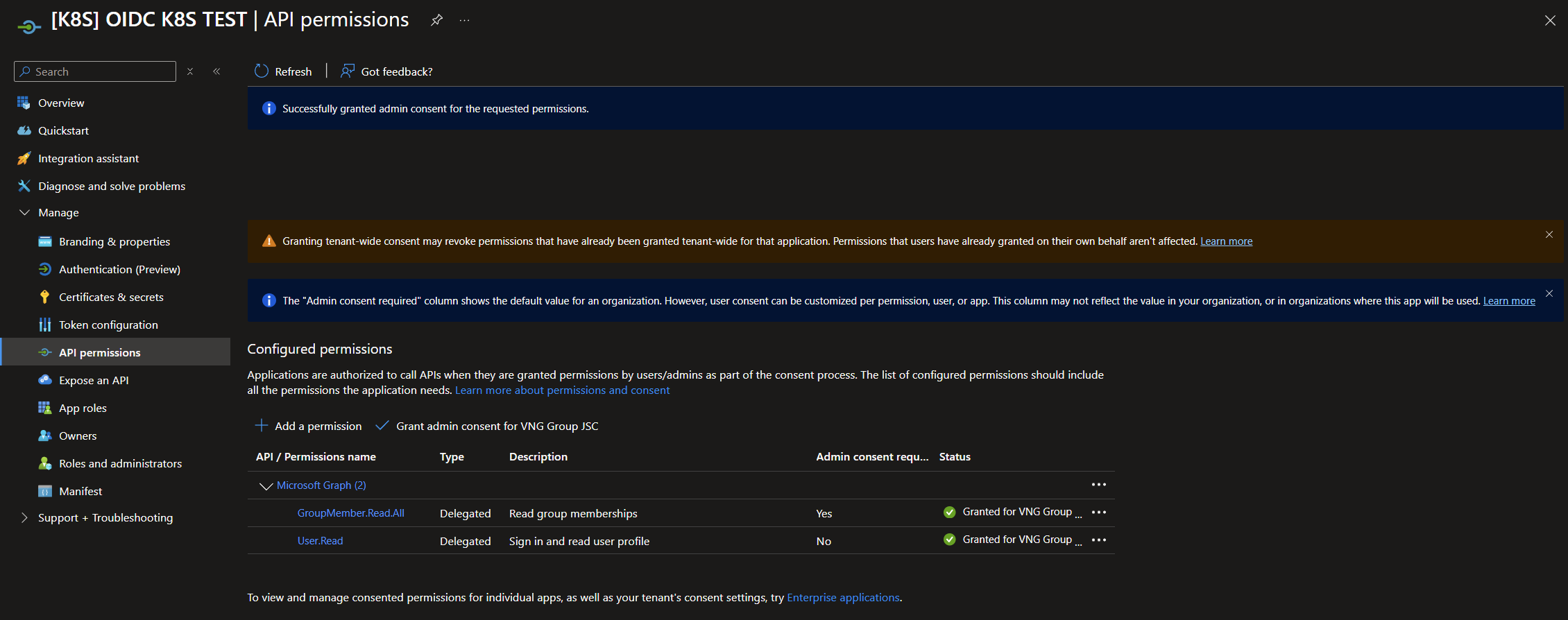Open Microsoft Graph (2) API link
The height and width of the screenshot is (620, 1568).
pos(321,485)
